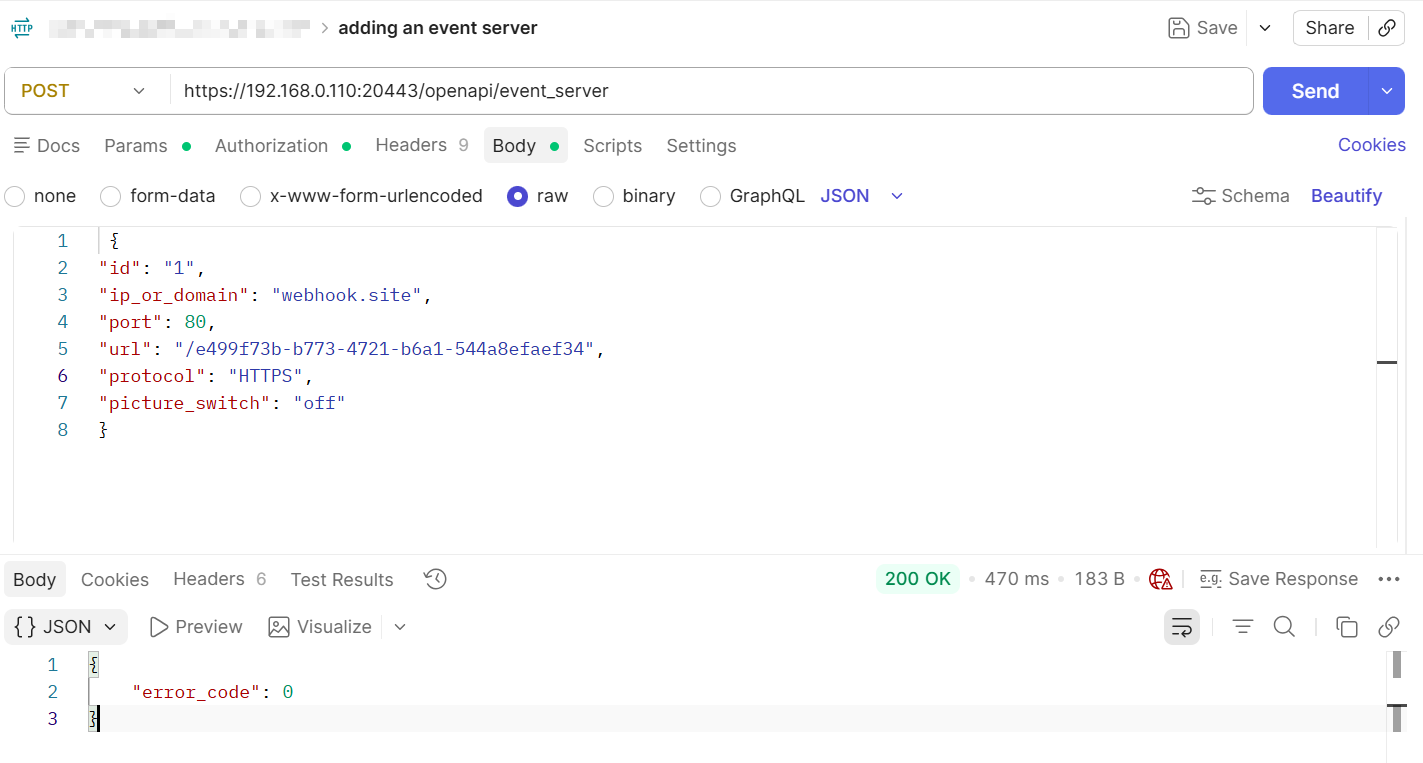Click the Share button
This screenshot has height=763, width=1423.
1330,28
